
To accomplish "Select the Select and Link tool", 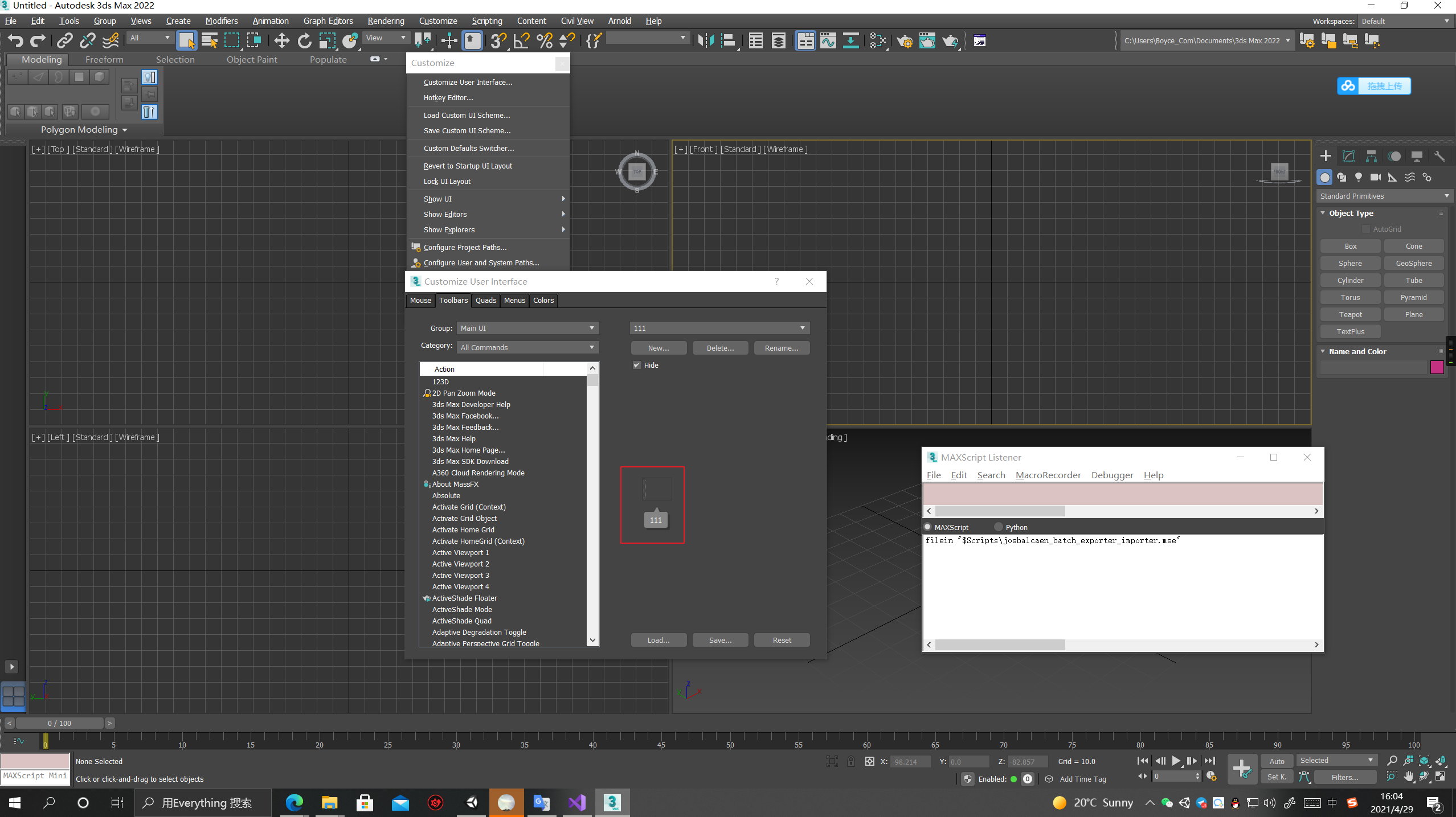I will (64, 40).
